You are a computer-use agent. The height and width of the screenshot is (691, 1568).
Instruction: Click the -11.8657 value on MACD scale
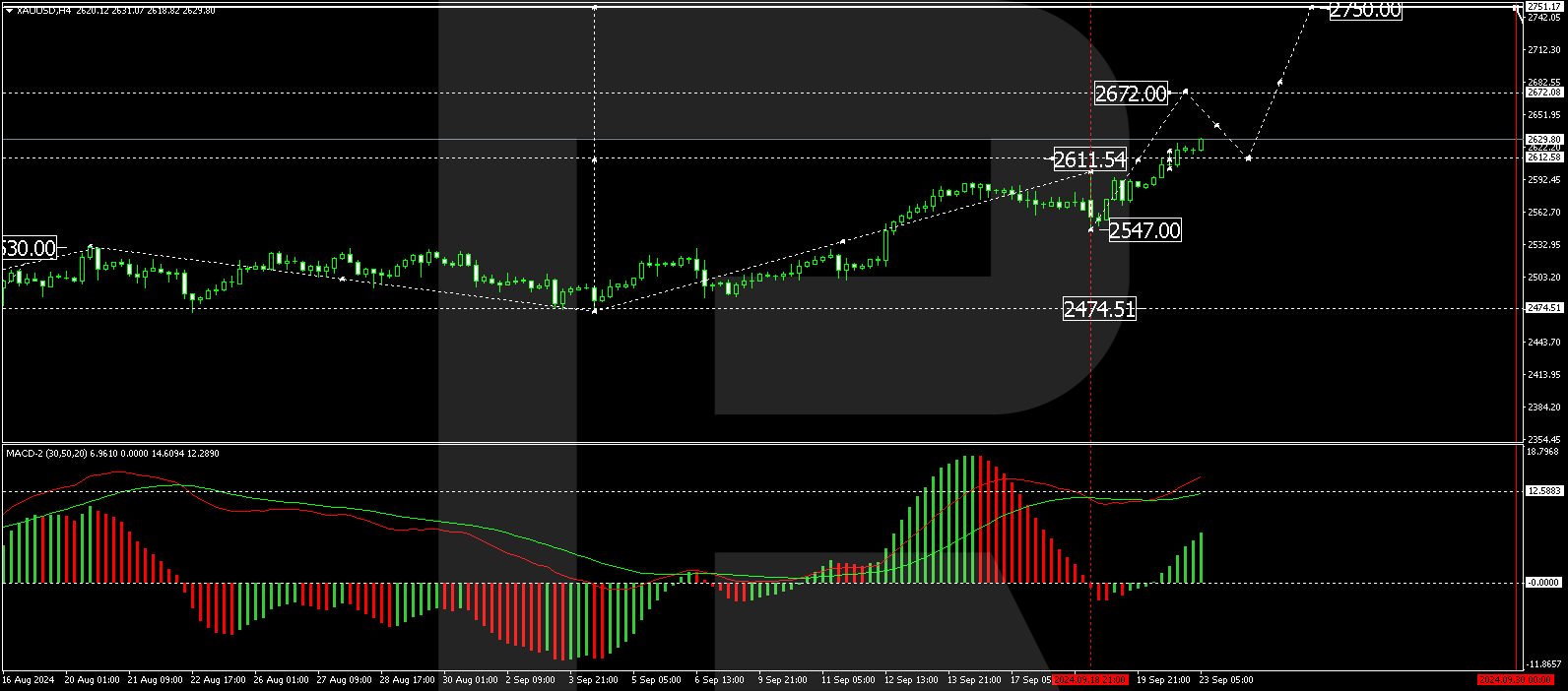[x=1544, y=664]
